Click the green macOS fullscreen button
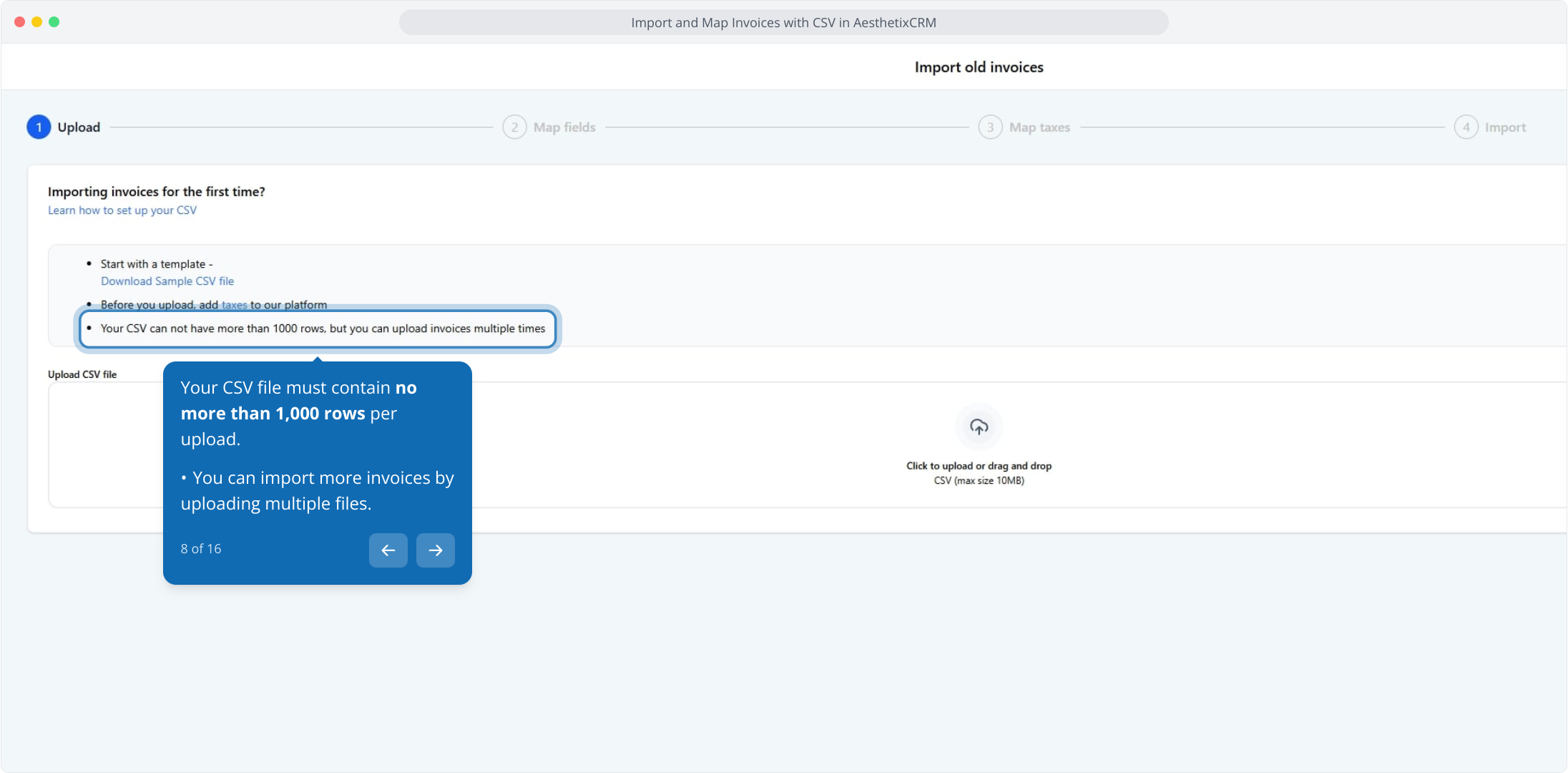 click(54, 22)
